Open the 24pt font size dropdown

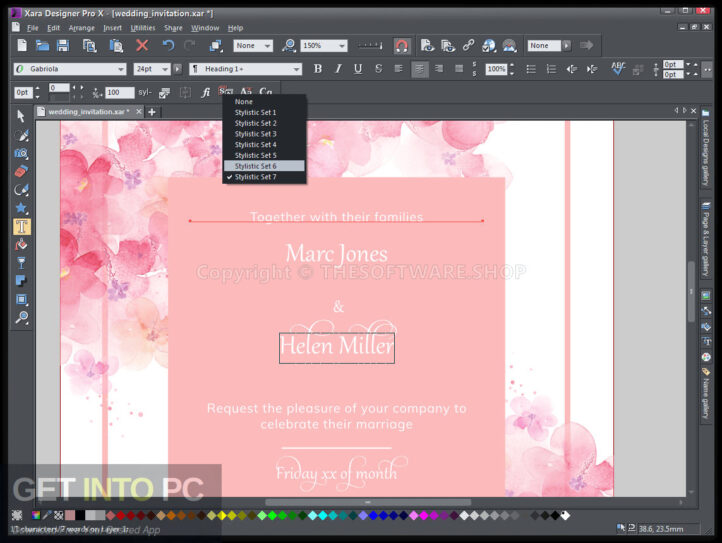[x=165, y=69]
